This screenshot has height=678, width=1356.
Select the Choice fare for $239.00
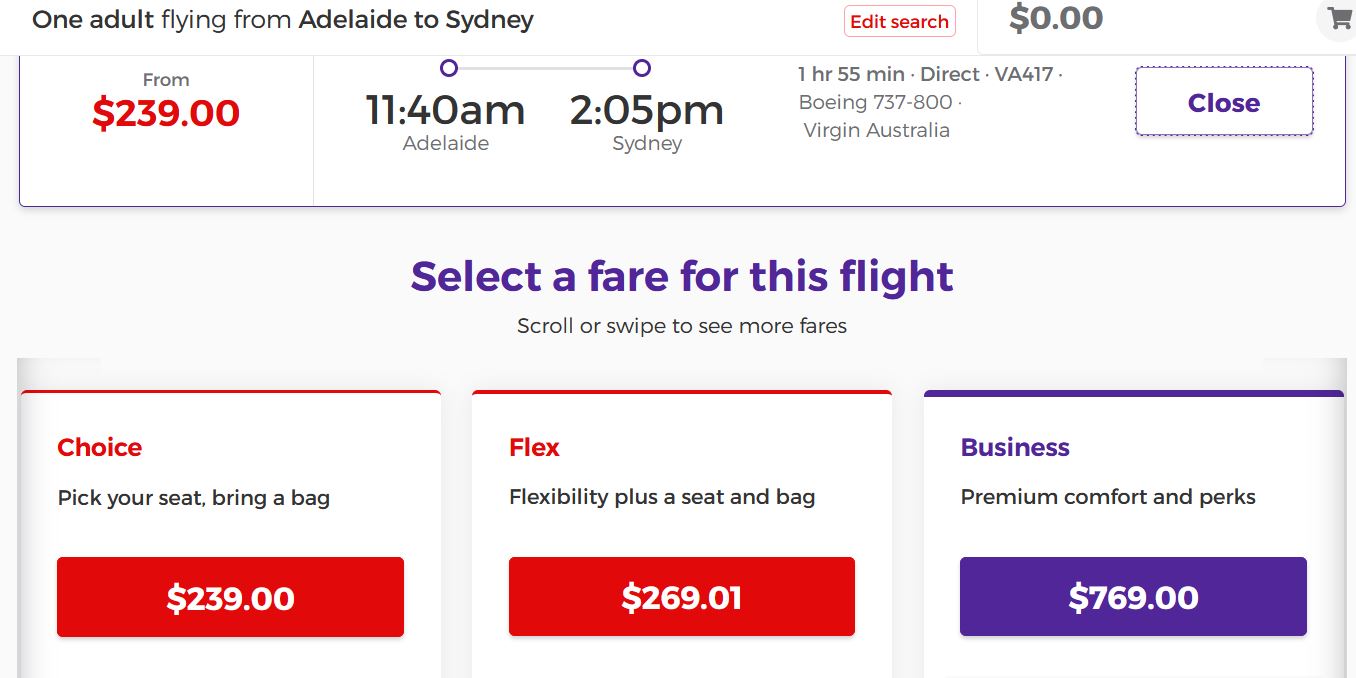tap(230, 597)
